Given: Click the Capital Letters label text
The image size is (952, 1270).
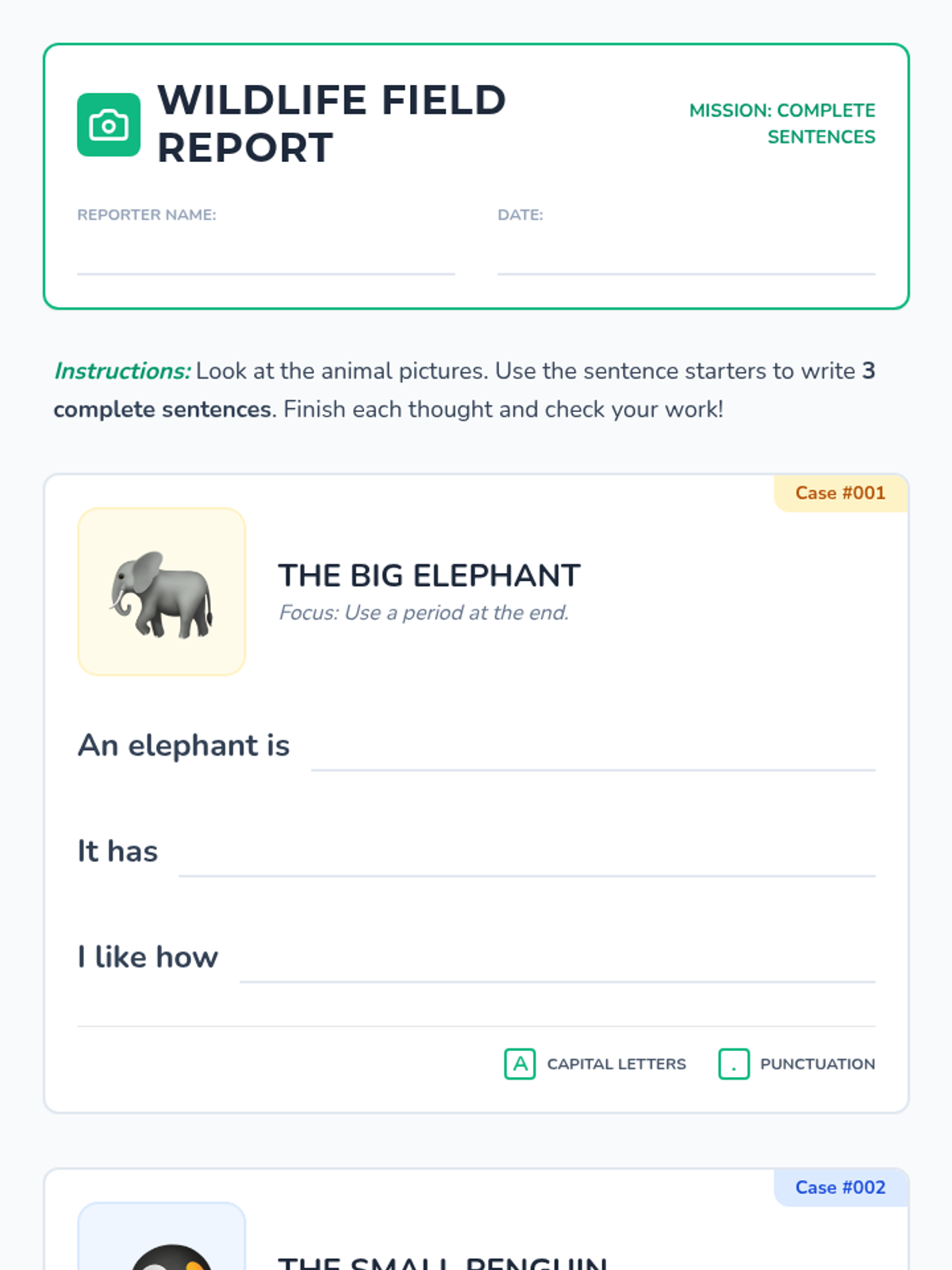Looking at the screenshot, I should 616,1064.
